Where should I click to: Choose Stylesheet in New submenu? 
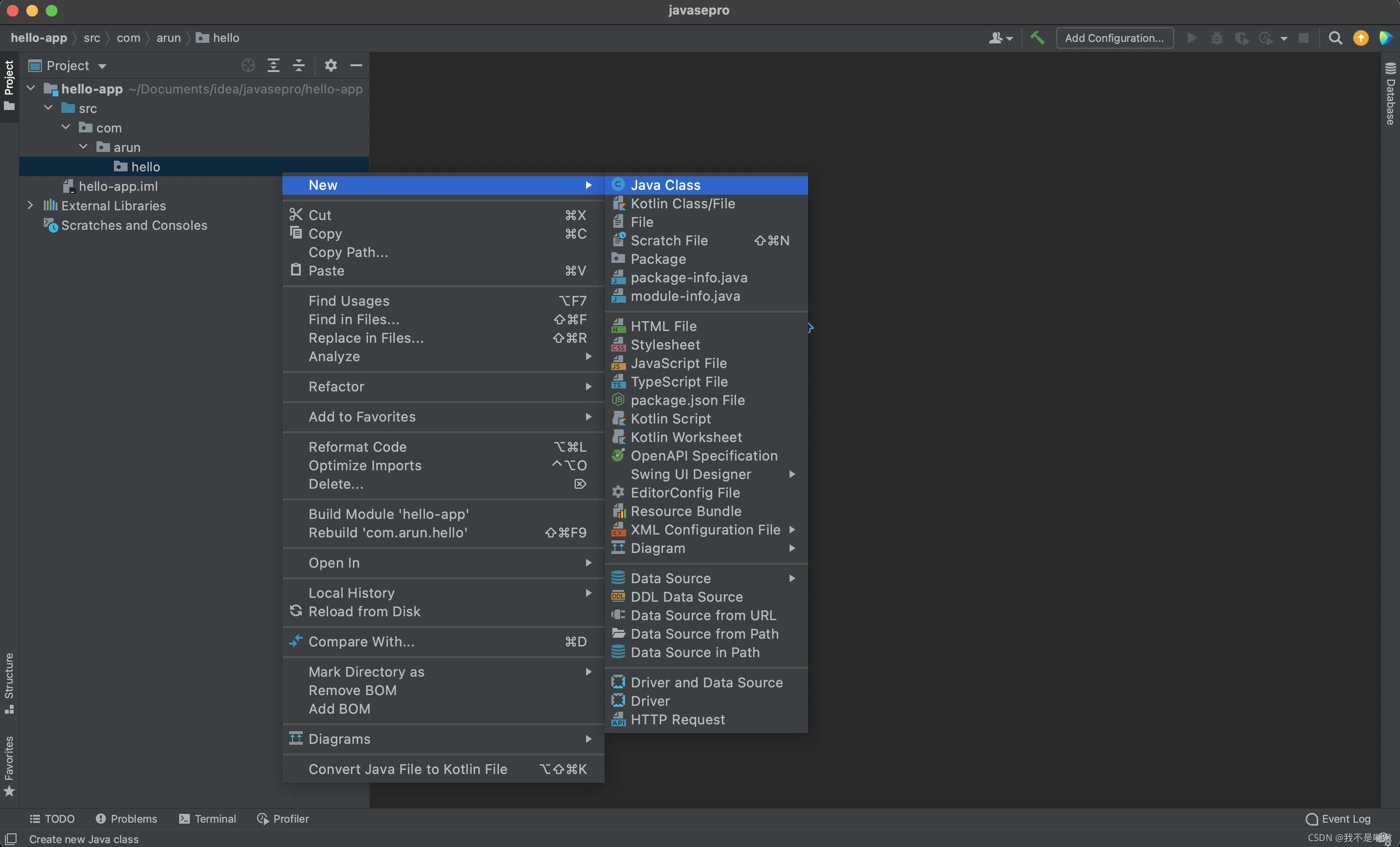(x=706, y=344)
